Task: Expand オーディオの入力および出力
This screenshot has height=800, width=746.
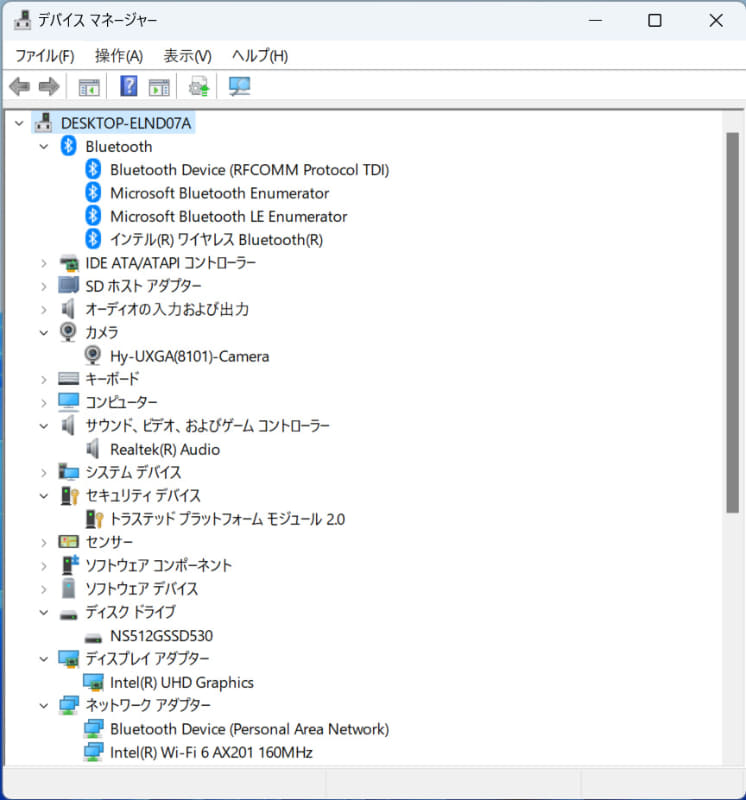Action: pos(44,310)
